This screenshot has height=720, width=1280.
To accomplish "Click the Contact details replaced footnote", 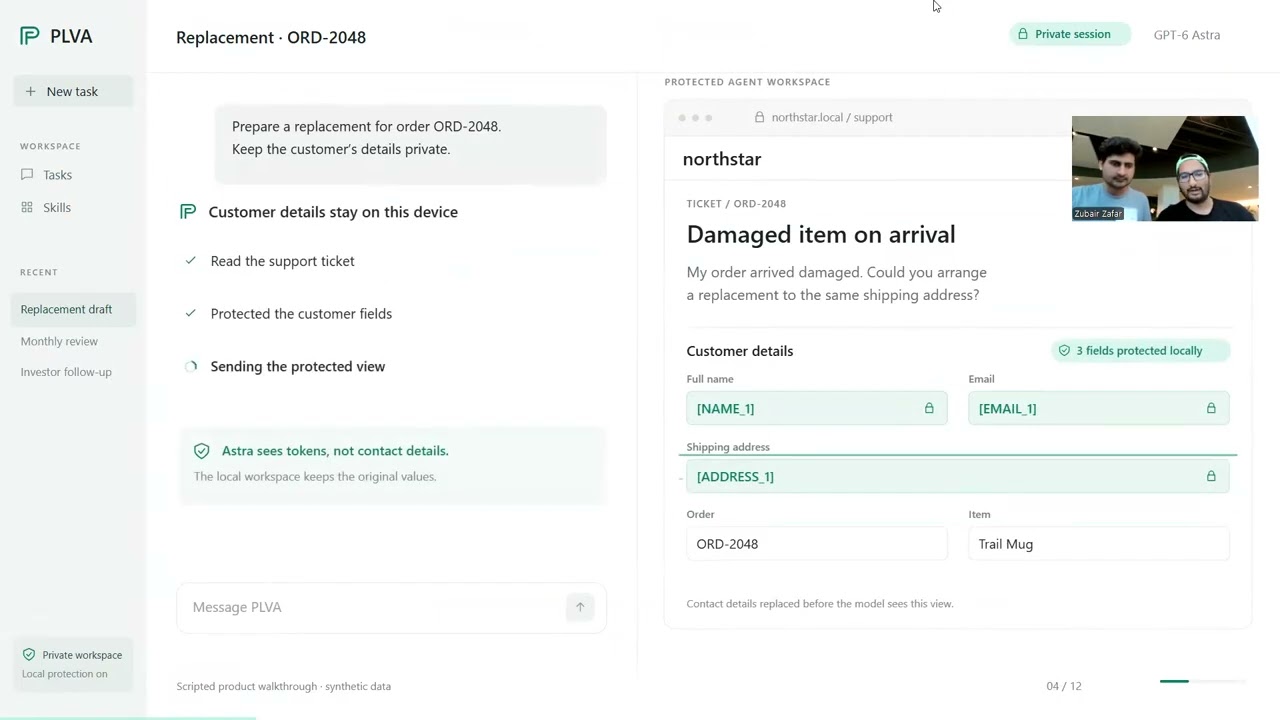I will pos(820,604).
